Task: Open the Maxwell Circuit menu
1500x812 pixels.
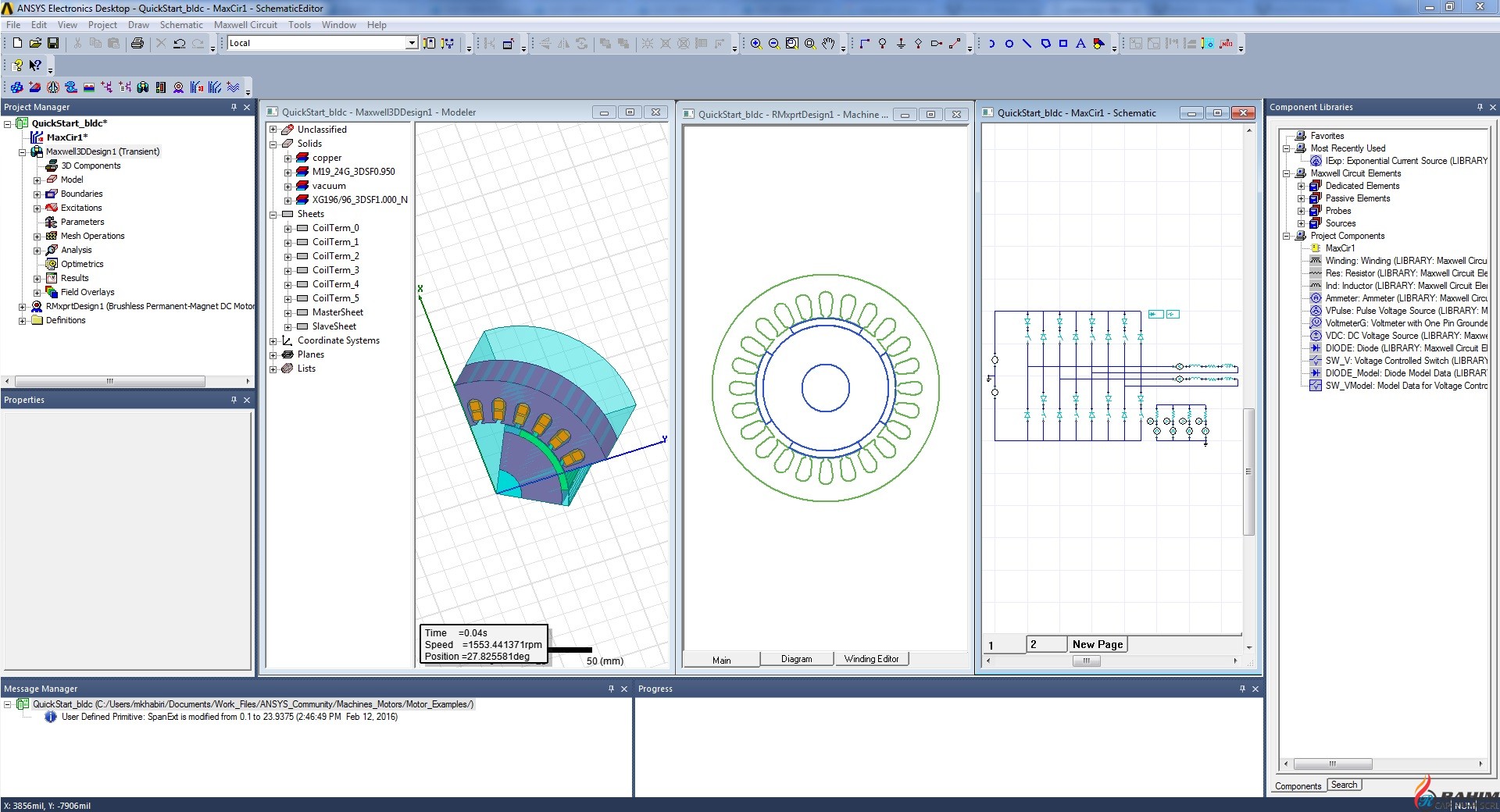Action: 245,25
